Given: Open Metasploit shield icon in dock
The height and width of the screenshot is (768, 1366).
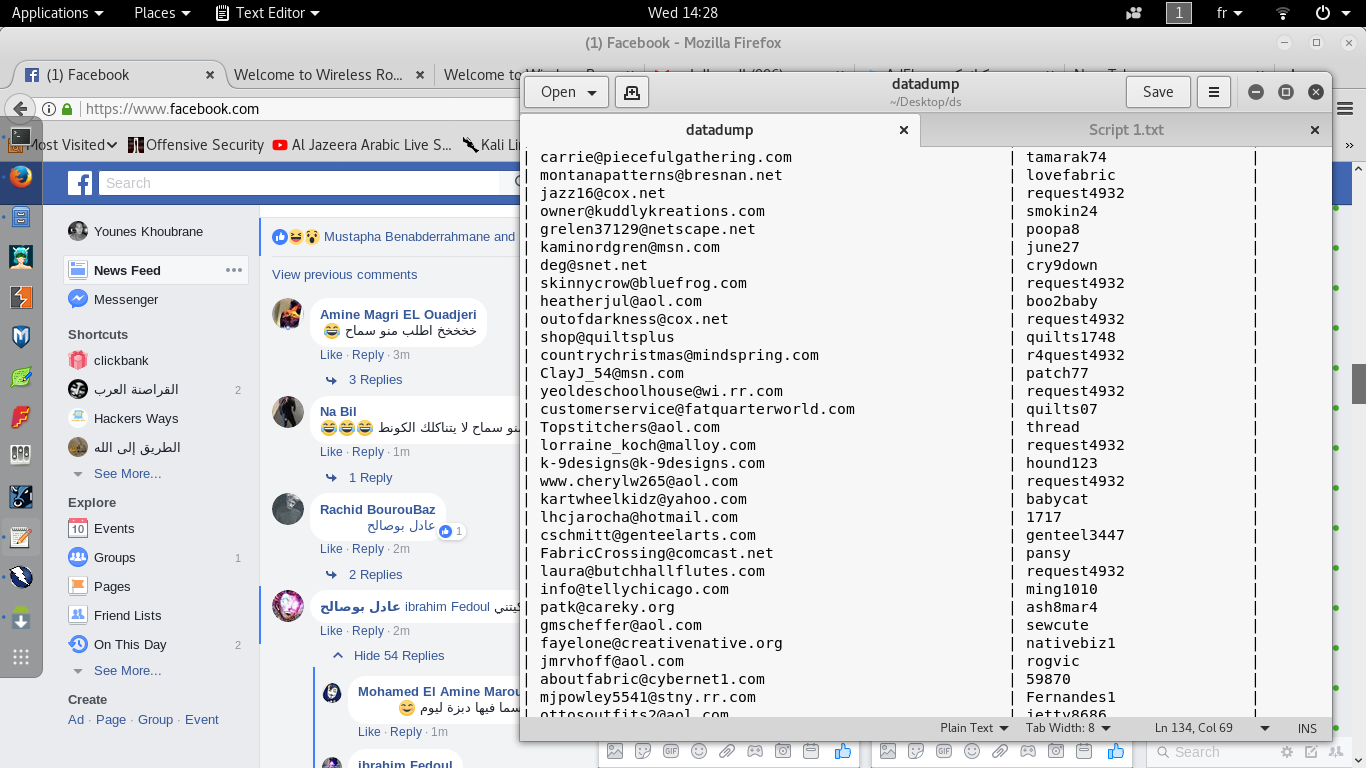Looking at the screenshot, I should point(21,337).
